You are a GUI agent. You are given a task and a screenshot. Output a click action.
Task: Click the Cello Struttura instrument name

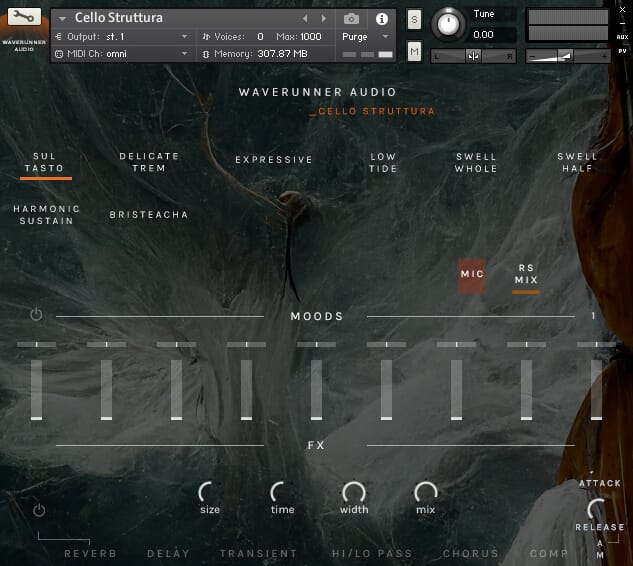point(119,18)
